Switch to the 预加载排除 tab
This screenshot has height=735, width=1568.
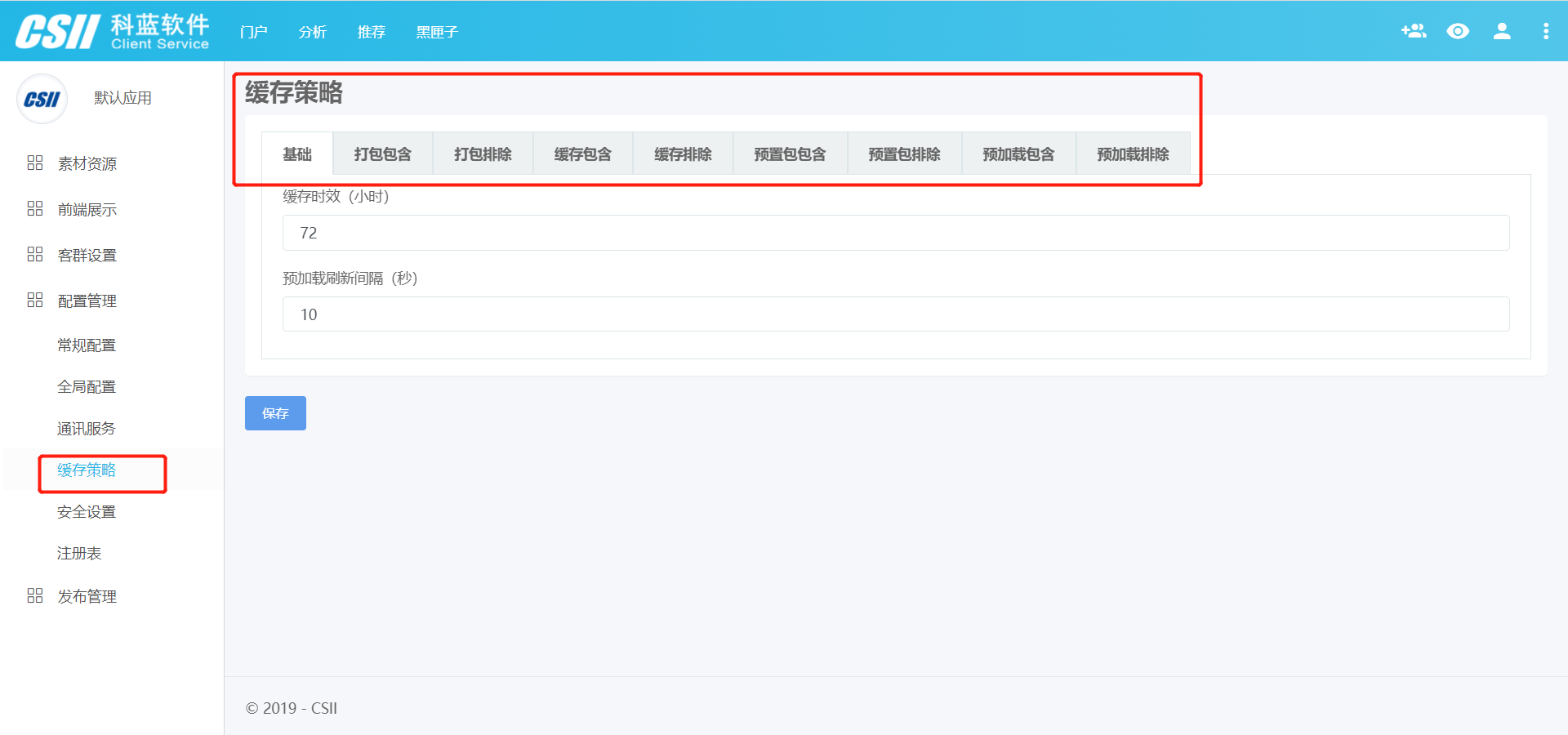[1133, 154]
